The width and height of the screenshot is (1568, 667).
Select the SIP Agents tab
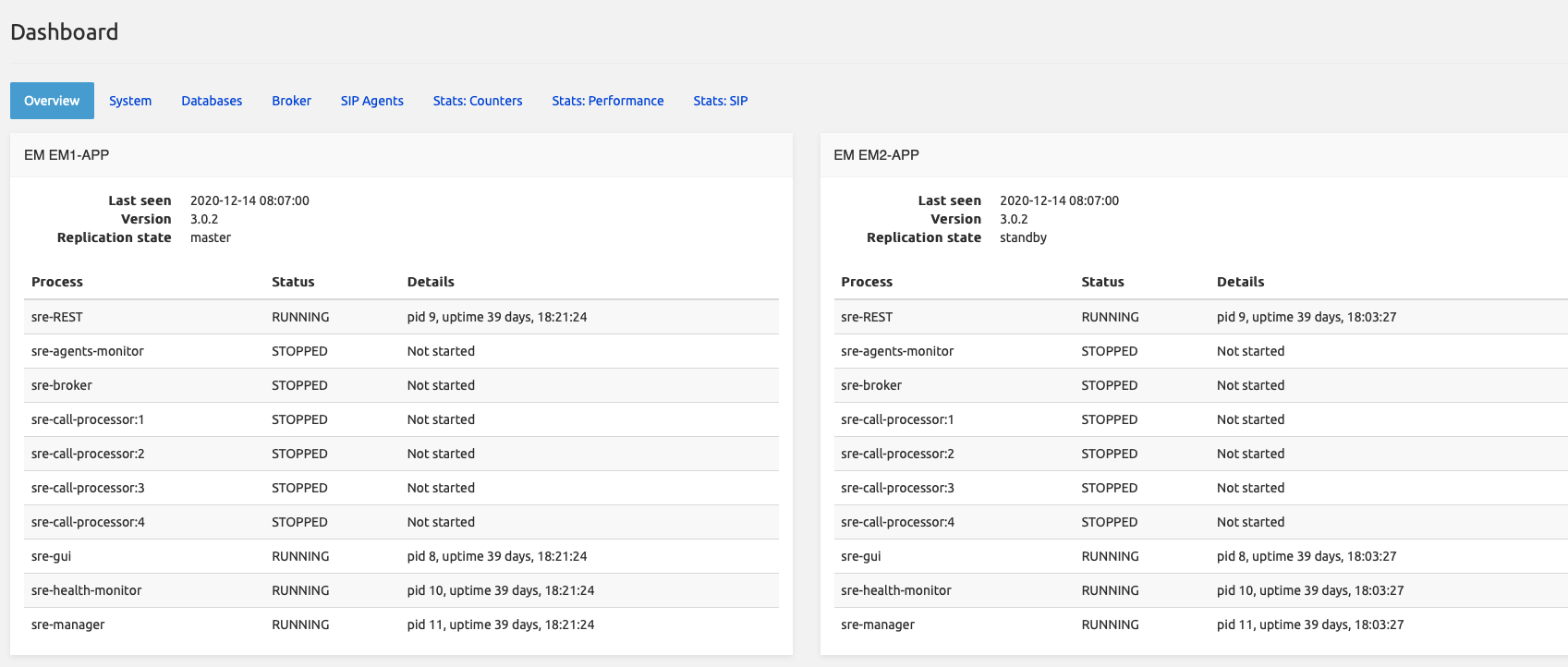click(371, 101)
